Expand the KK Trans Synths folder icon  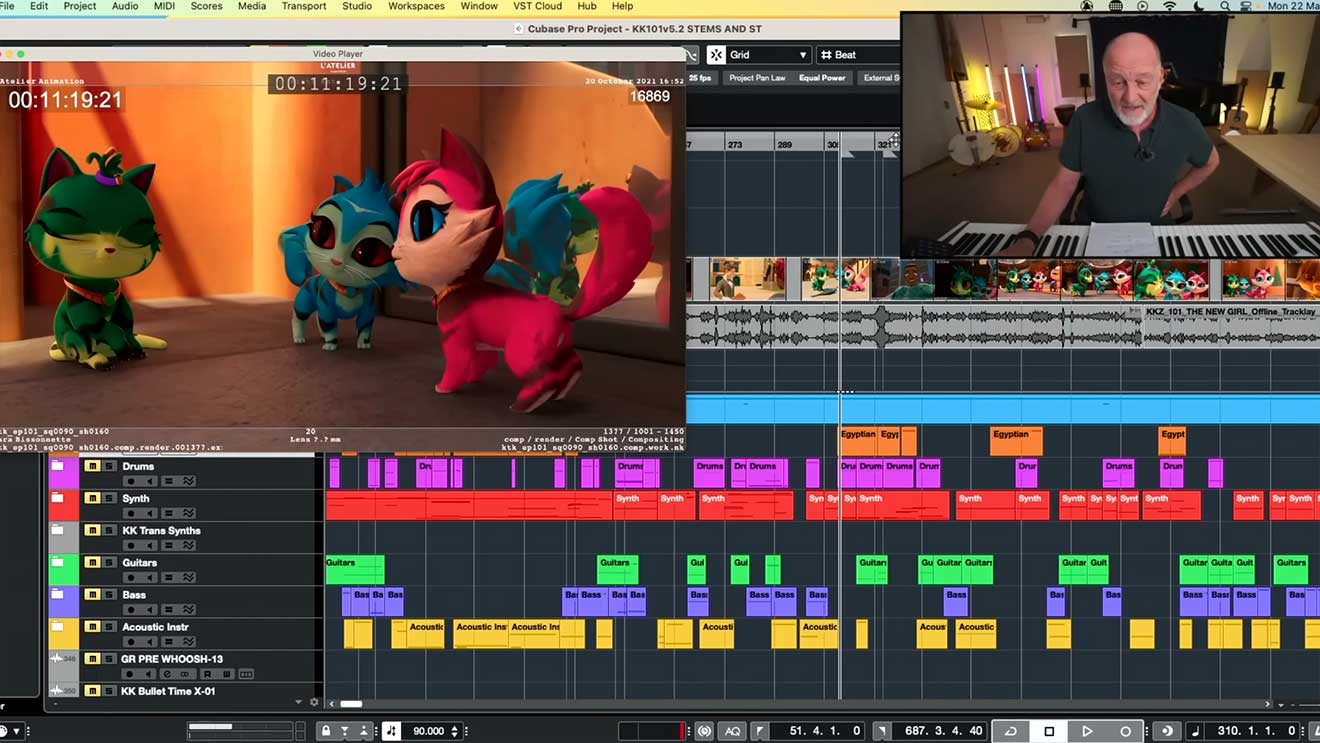click(58, 530)
